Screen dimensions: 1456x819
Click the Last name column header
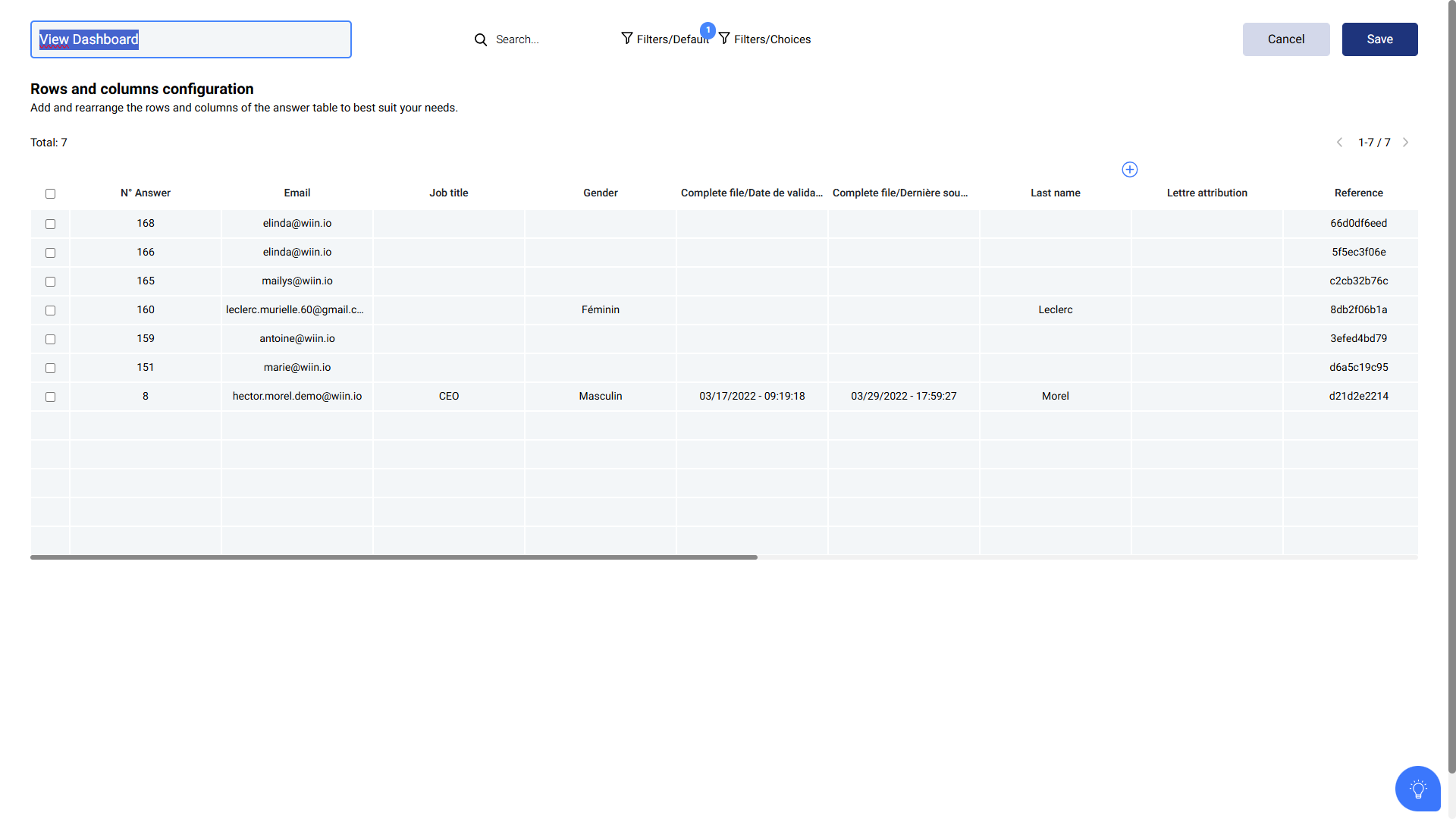[x=1055, y=193]
